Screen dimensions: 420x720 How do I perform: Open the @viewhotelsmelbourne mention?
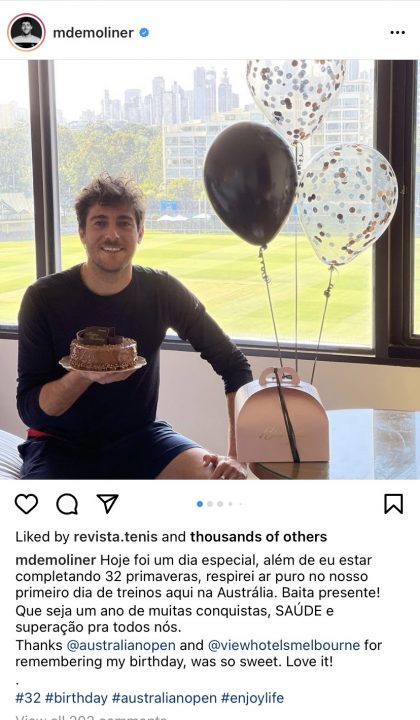(x=284, y=645)
